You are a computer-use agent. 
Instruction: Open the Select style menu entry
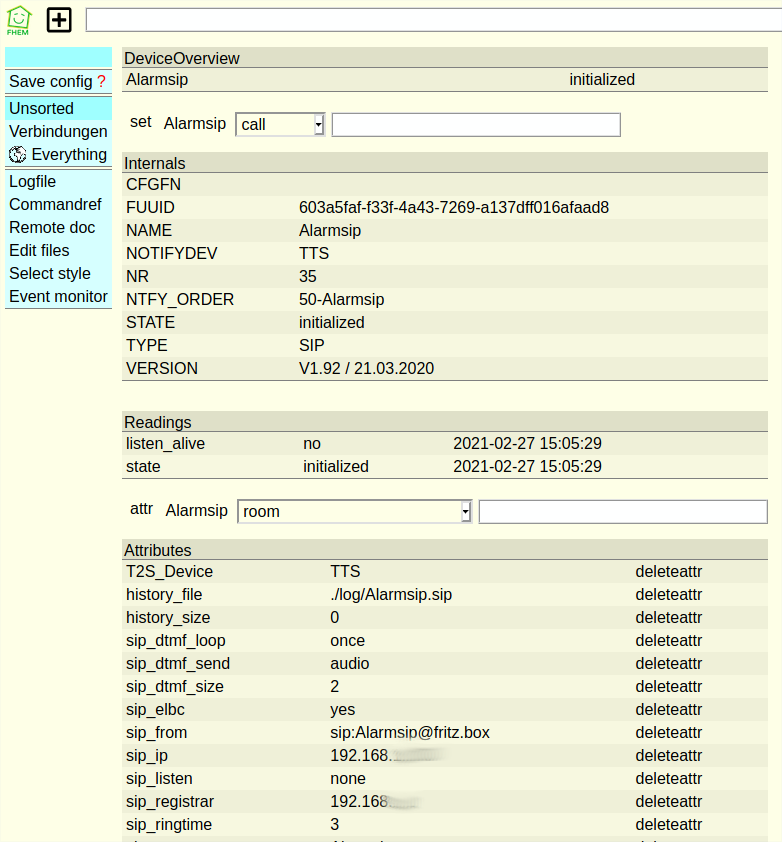pos(50,274)
